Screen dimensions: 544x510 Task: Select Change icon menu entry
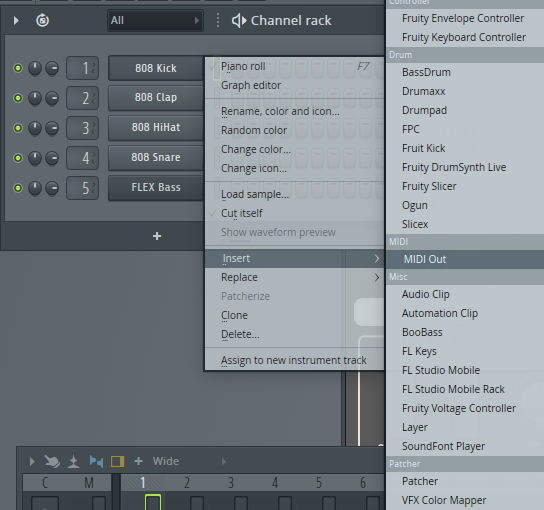(x=294, y=168)
